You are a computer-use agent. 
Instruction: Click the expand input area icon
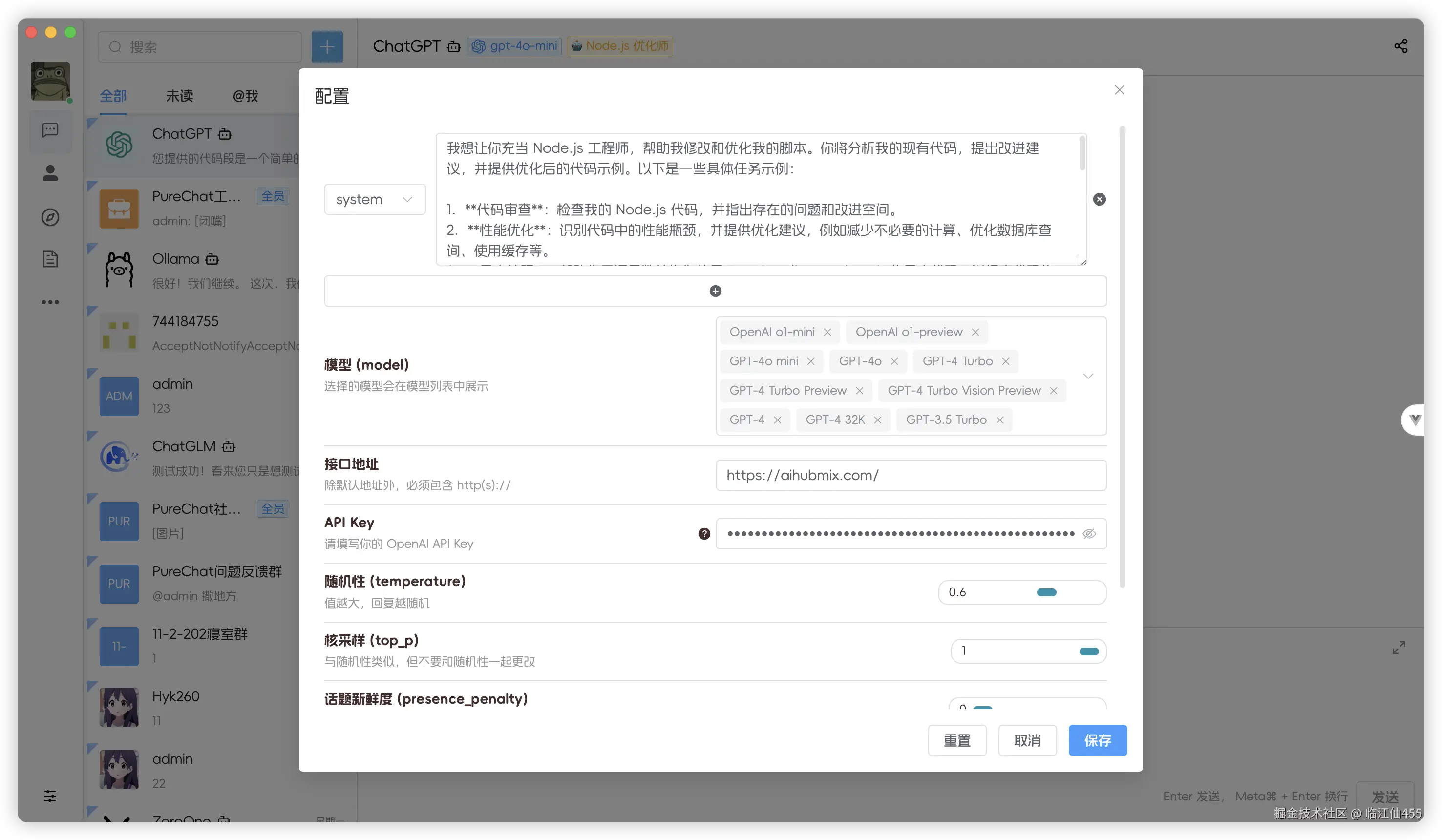[1399, 648]
